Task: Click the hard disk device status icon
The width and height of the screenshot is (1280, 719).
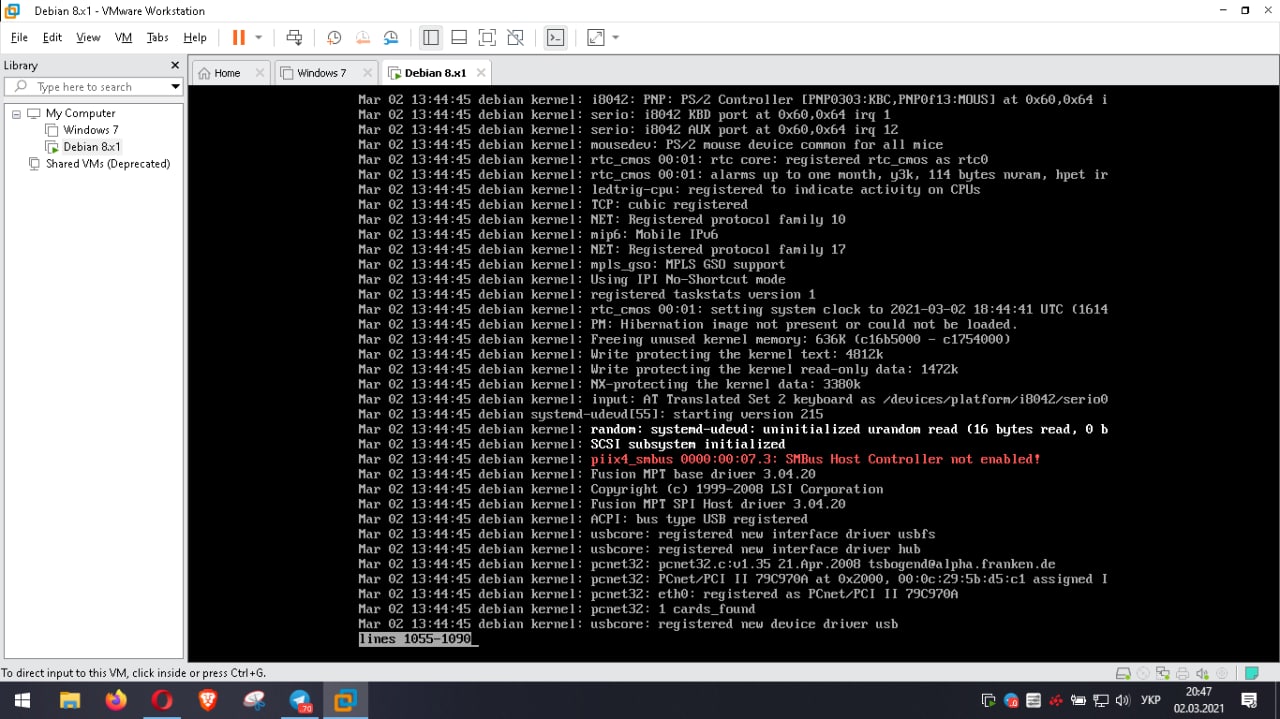Action: point(1123,674)
